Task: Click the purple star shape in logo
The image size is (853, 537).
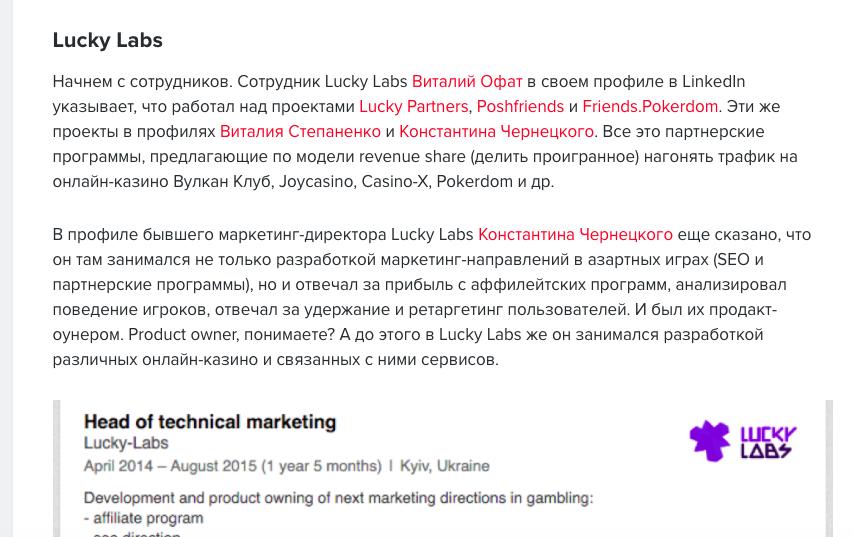Action: [x=710, y=441]
